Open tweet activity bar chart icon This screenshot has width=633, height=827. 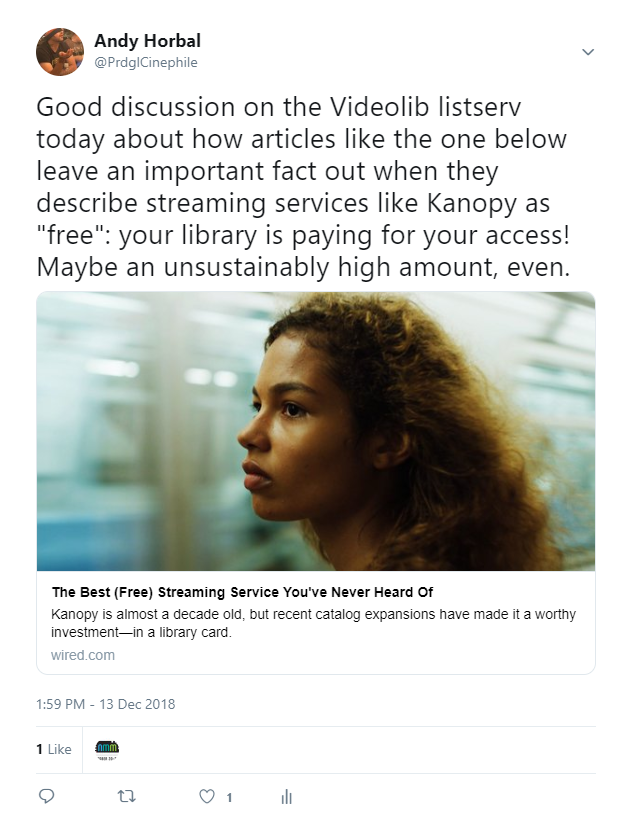pyautogui.click(x=286, y=797)
